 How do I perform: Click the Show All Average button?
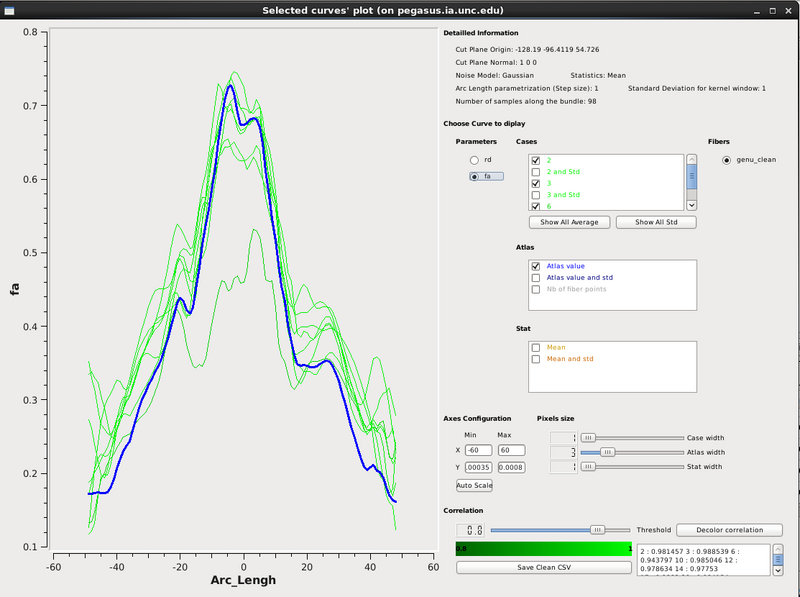pyautogui.click(x=569, y=222)
